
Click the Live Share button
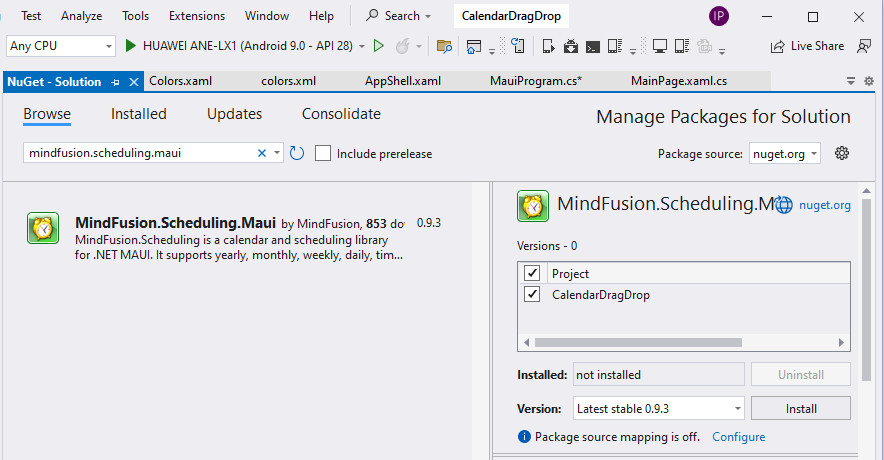(807, 46)
